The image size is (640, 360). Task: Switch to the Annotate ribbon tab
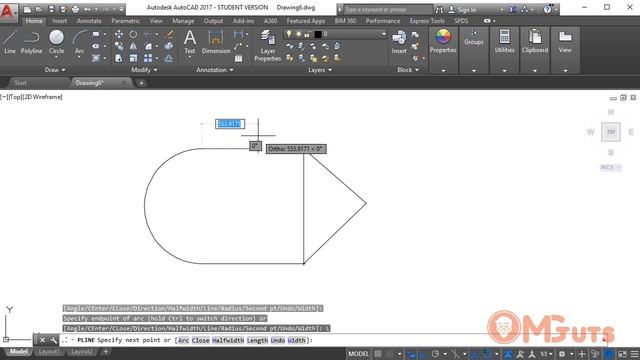point(89,21)
